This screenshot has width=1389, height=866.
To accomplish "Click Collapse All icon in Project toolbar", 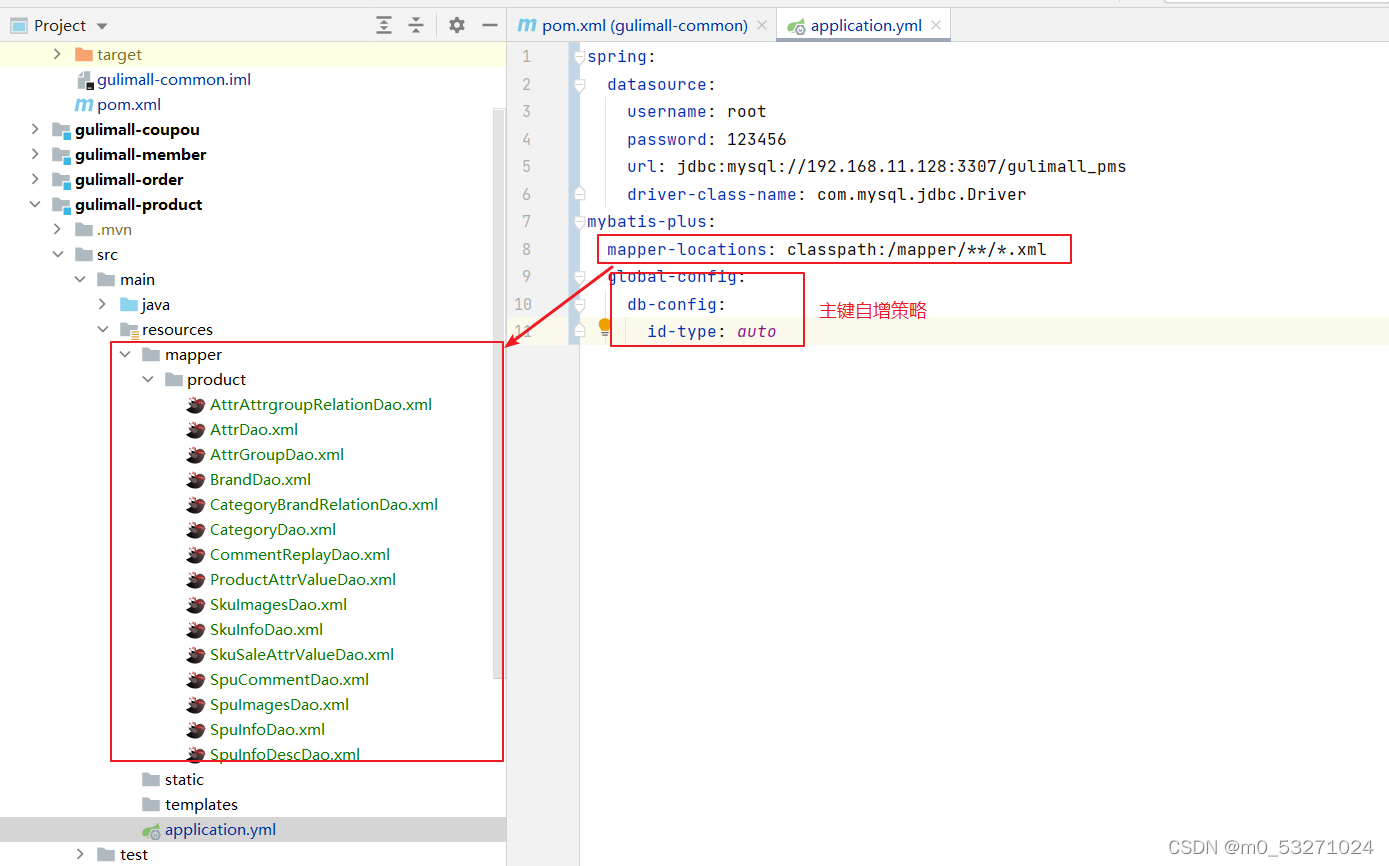I will coord(417,25).
